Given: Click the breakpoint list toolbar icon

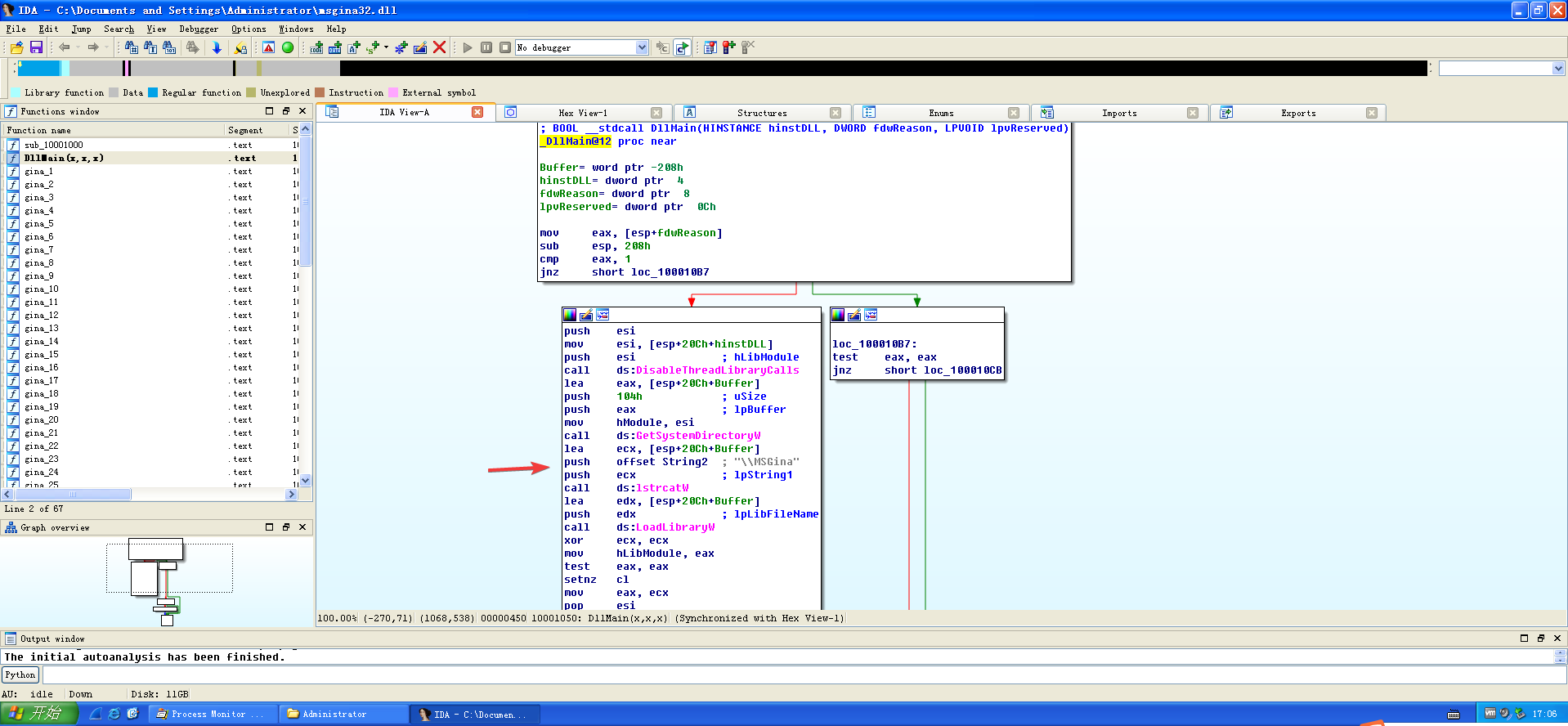Looking at the screenshot, I should point(710,47).
